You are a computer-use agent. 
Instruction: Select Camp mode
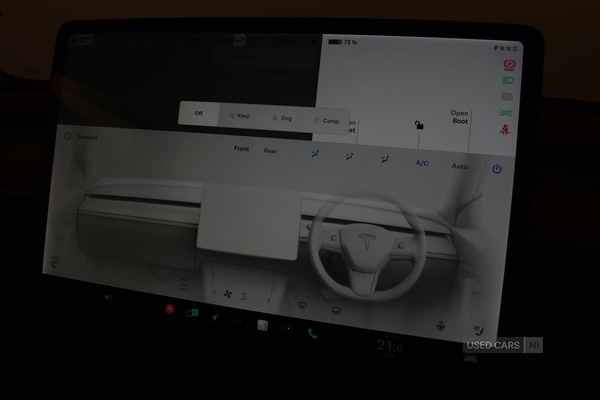point(326,121)
